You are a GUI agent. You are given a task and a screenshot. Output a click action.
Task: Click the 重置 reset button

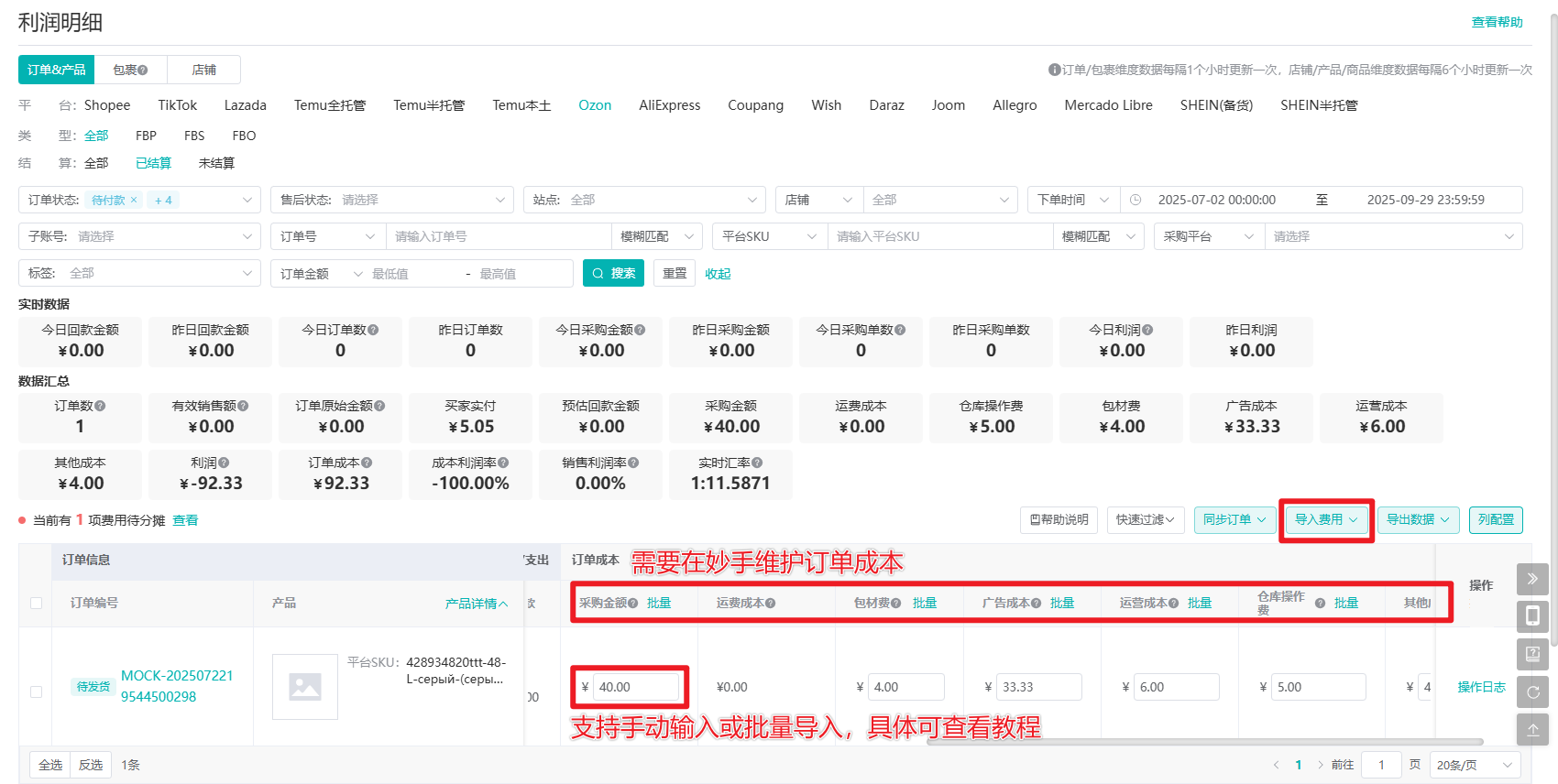tap(675, 273)
